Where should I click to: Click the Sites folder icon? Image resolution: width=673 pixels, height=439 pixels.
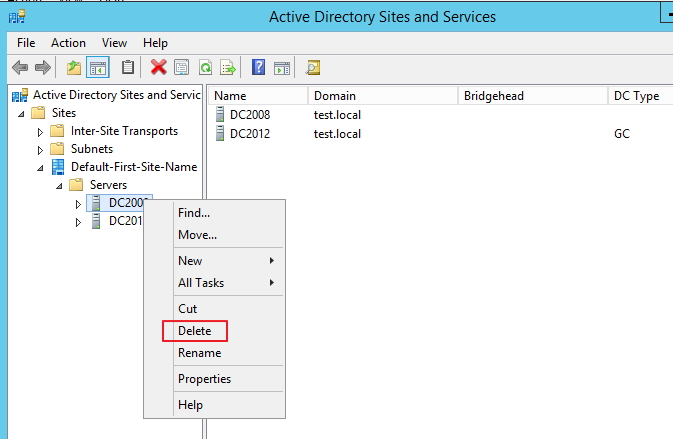[38, 113]
